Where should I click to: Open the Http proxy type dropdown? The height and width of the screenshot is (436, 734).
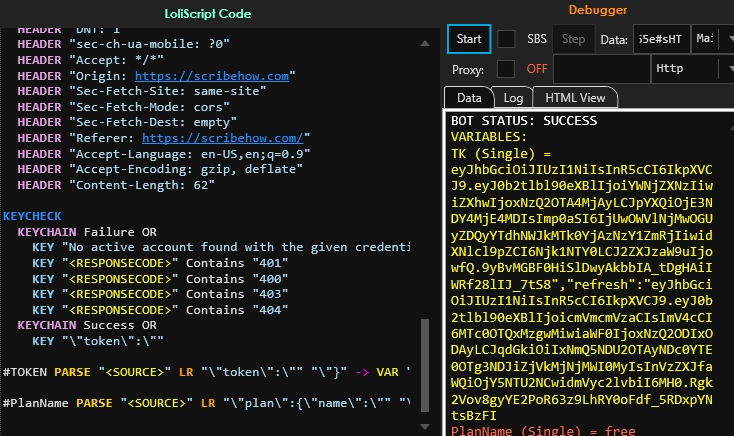pyautogui.click(x=693, y=69)
